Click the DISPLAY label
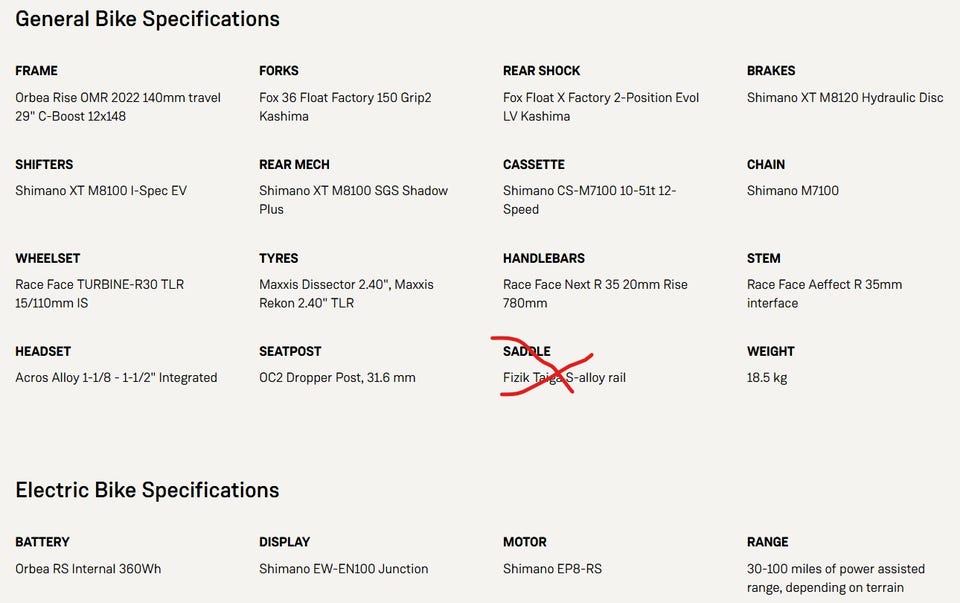Image resolution: width=960 pixels, height=603 pixels. 285,542
